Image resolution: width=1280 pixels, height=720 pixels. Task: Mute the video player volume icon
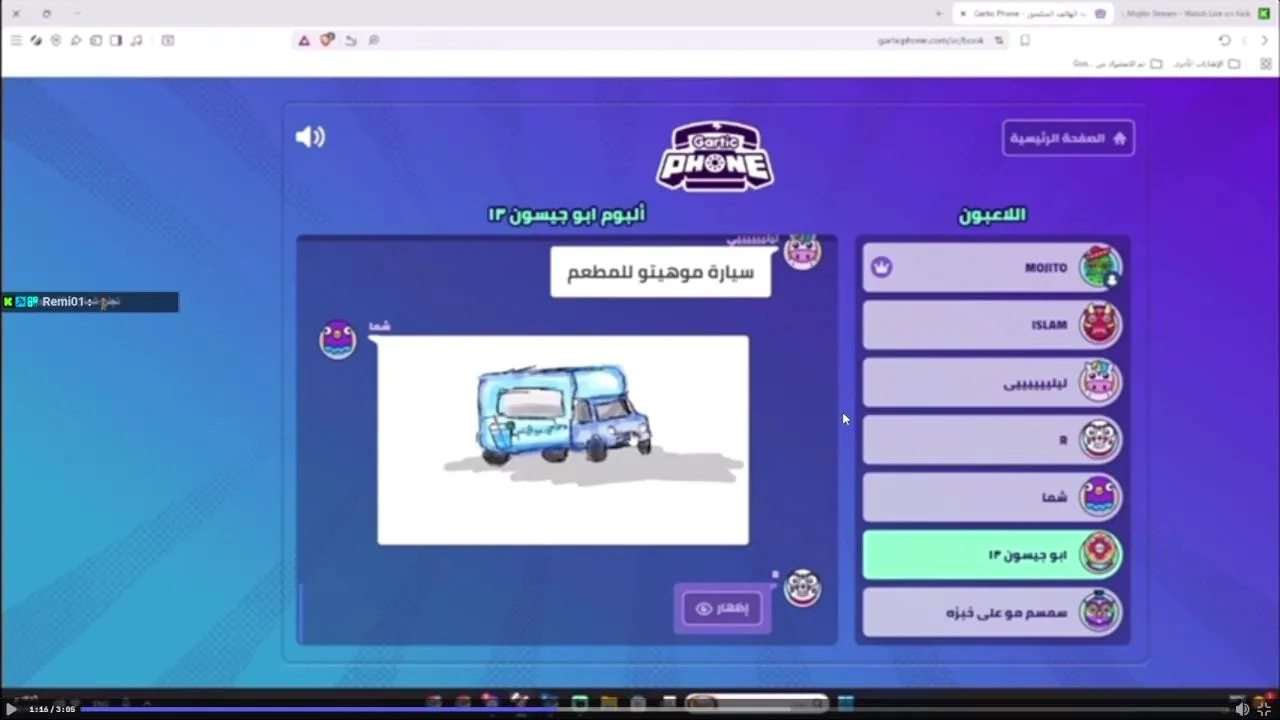1242,709
